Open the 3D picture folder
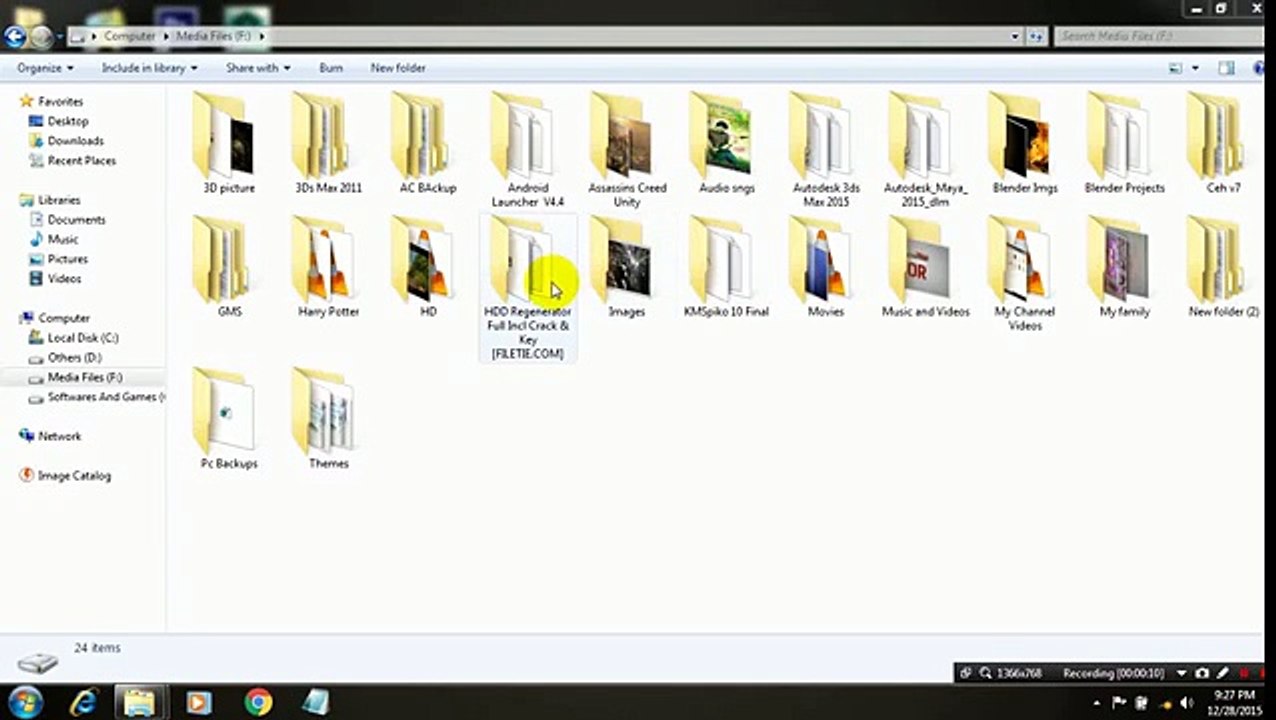1276x720 pixels. pyautogui.click(x=229, y=142)
